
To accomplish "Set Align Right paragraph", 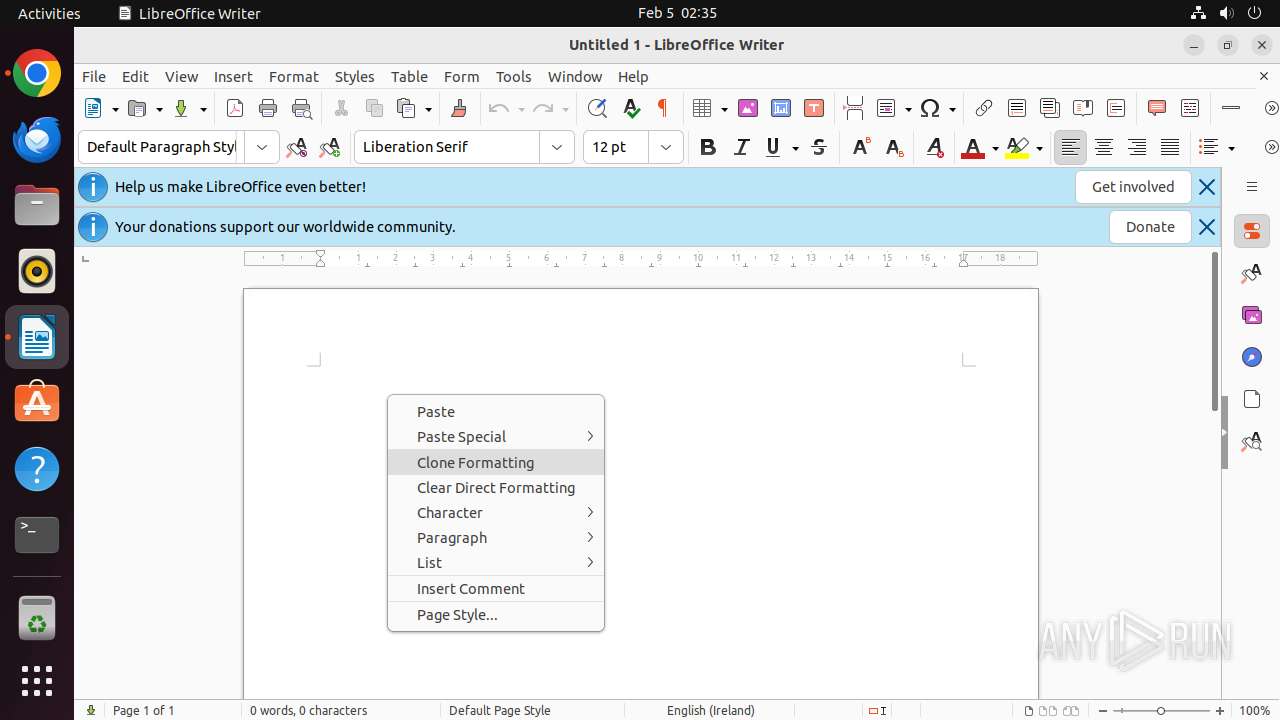I will click(x=1137, y=147).
